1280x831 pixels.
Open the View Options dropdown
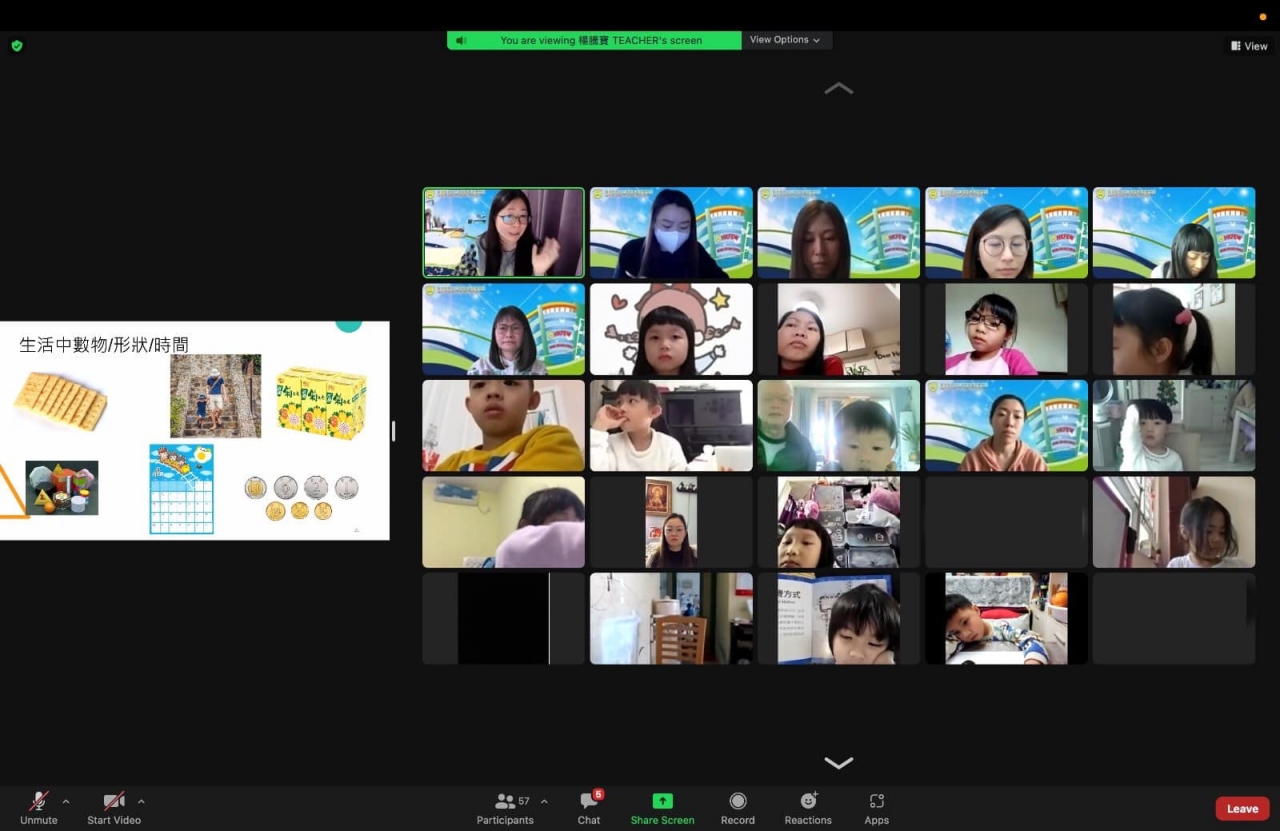(785, 40)
